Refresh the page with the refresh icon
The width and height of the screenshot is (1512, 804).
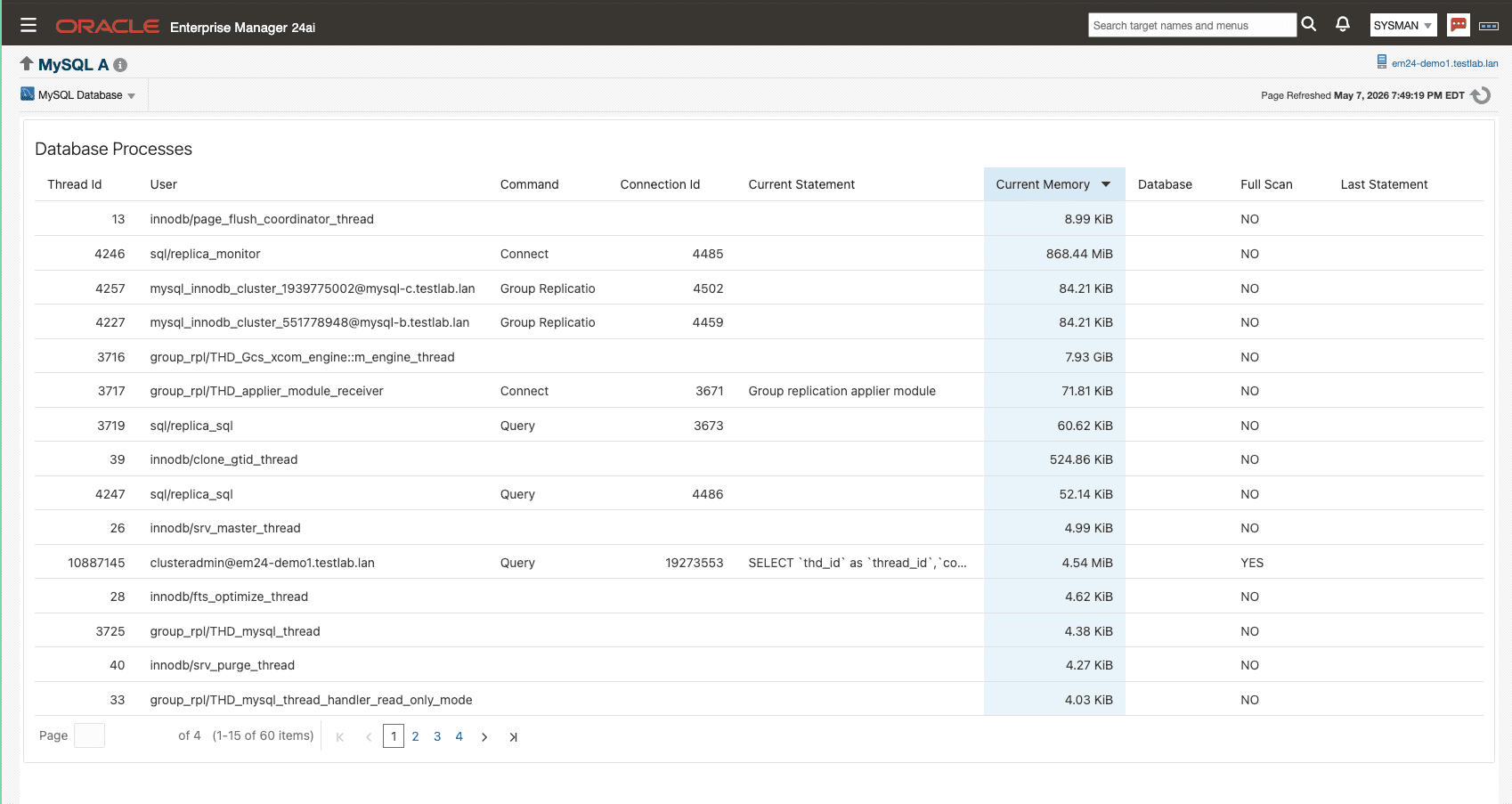pos(1481,95)
